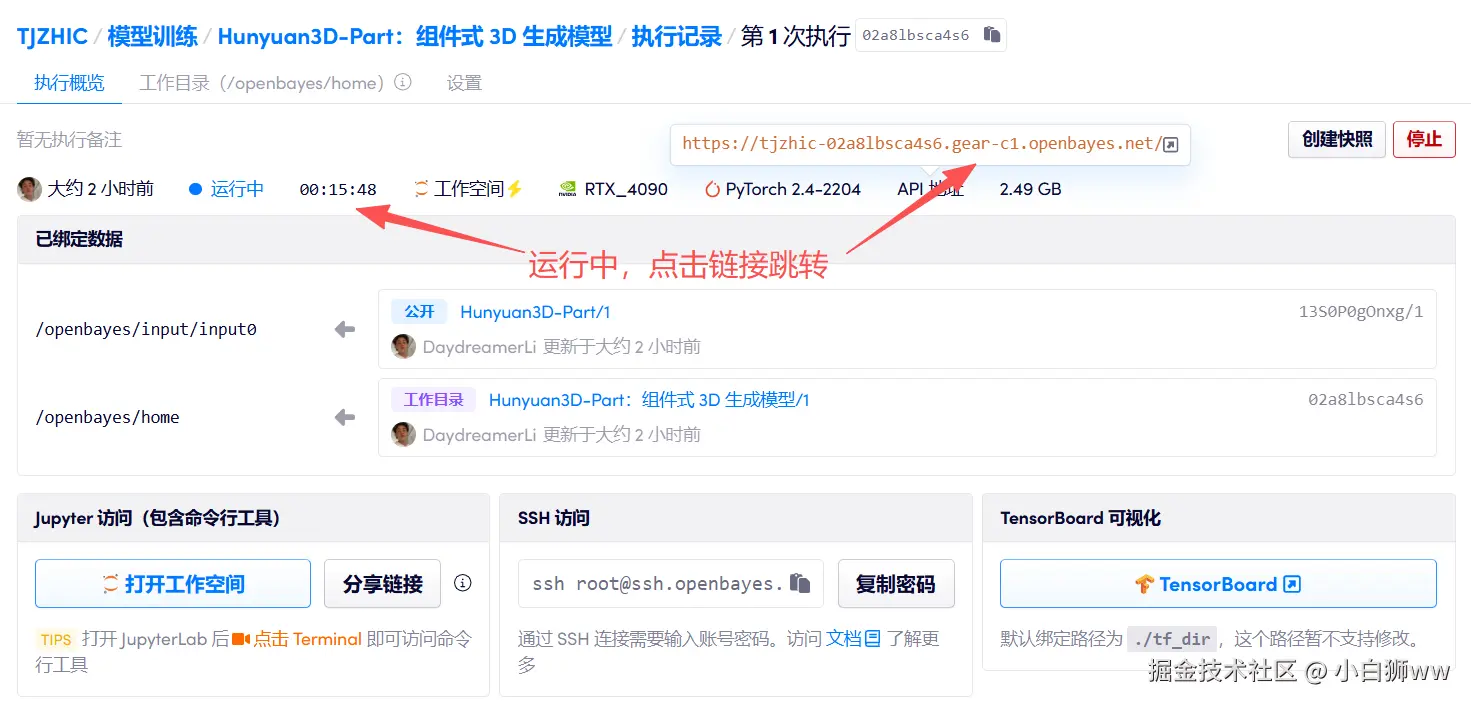This screenshot has height=705, width=1471.
Task: Click the document icon after 文档
Action: pos(873,638)
